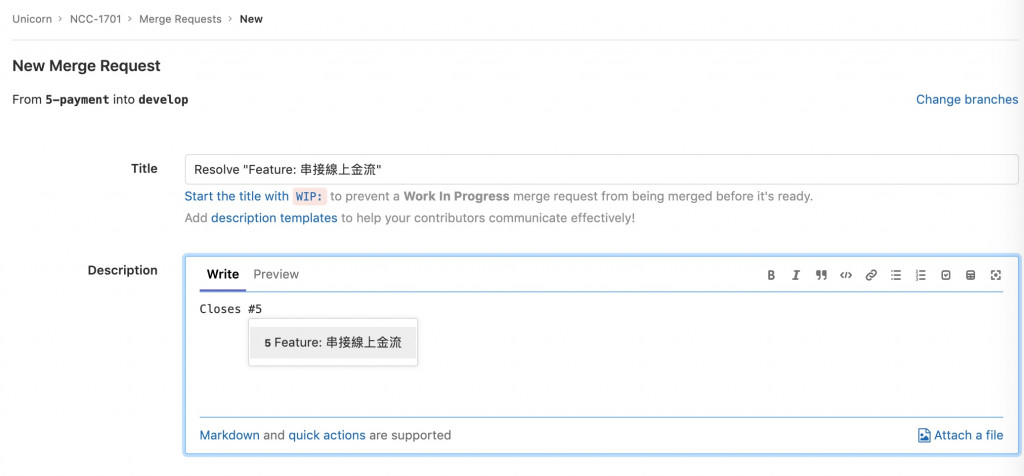Insert a blockquote in the description
Image resolution: width=1024 pixels, height=476 pixels.
[821, 275]
